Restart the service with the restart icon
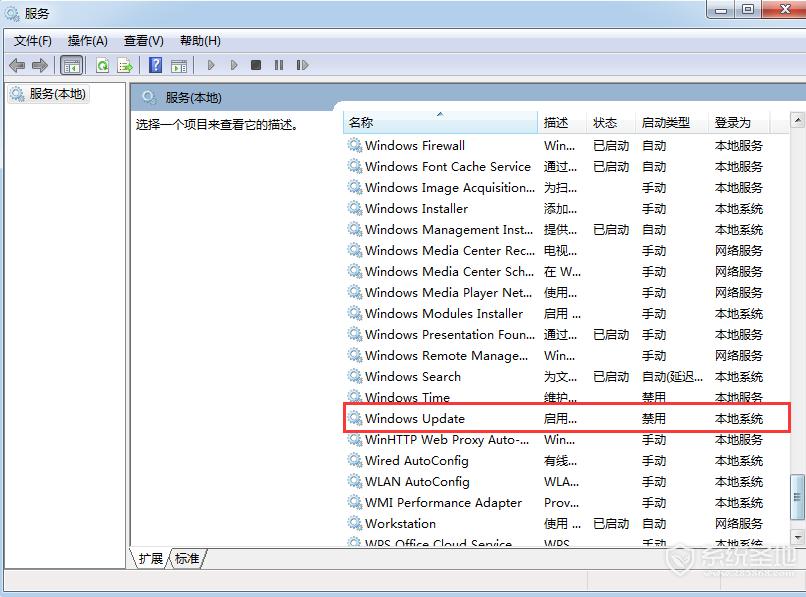 tap(304, 65)
